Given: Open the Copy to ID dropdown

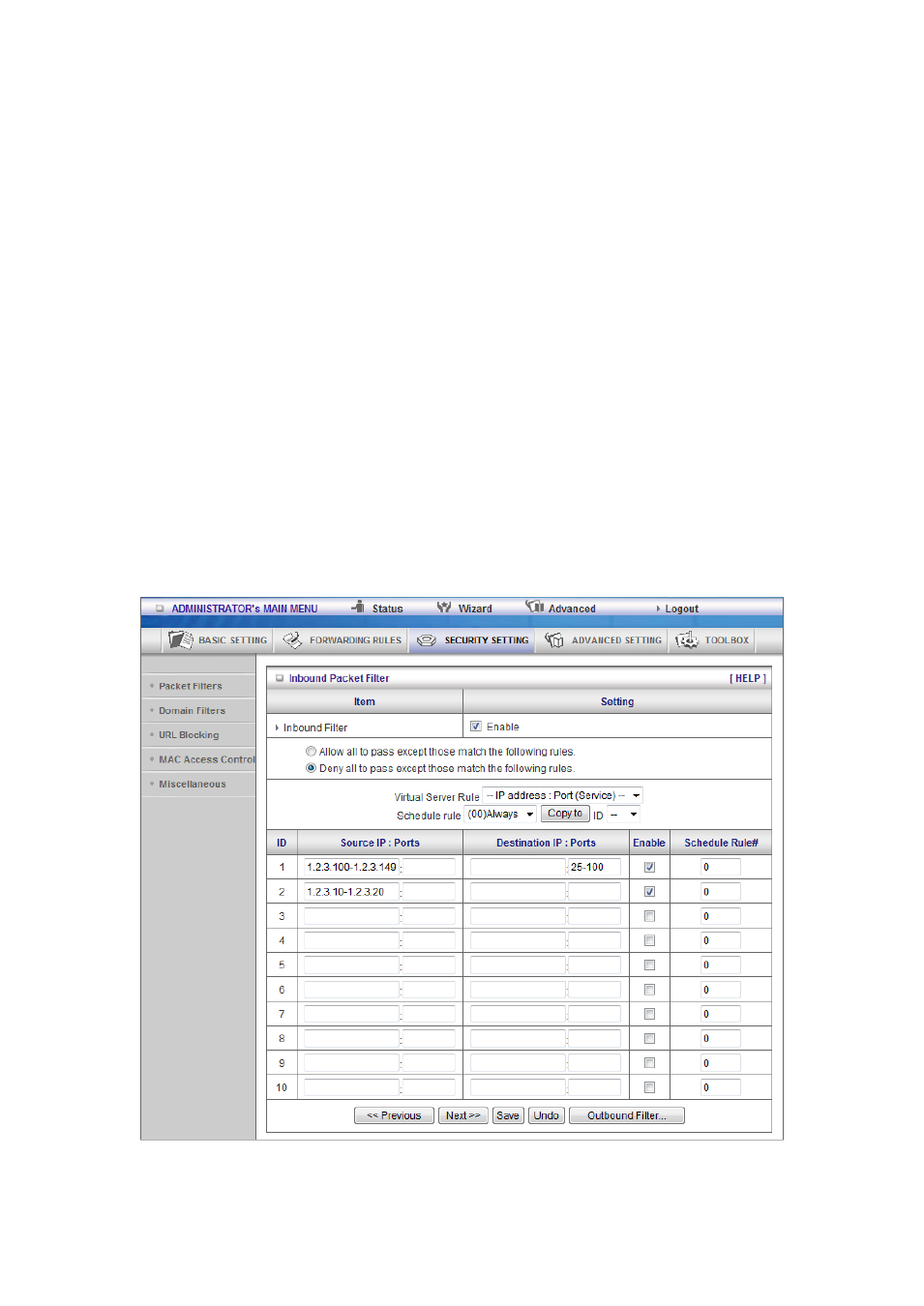Looking at the screenshot, I should tap(624, 815).
